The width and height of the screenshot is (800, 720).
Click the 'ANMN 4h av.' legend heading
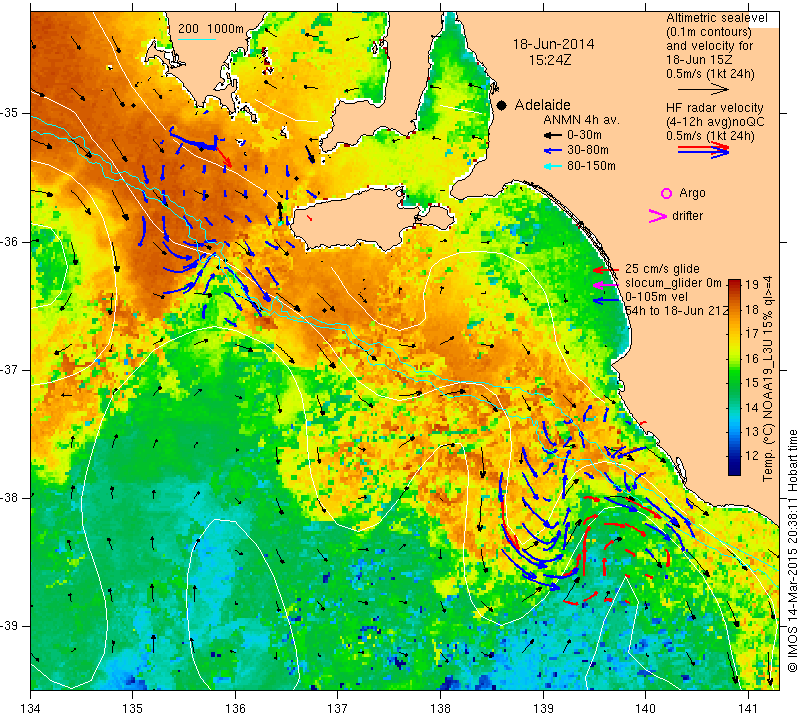pos(581,120)
